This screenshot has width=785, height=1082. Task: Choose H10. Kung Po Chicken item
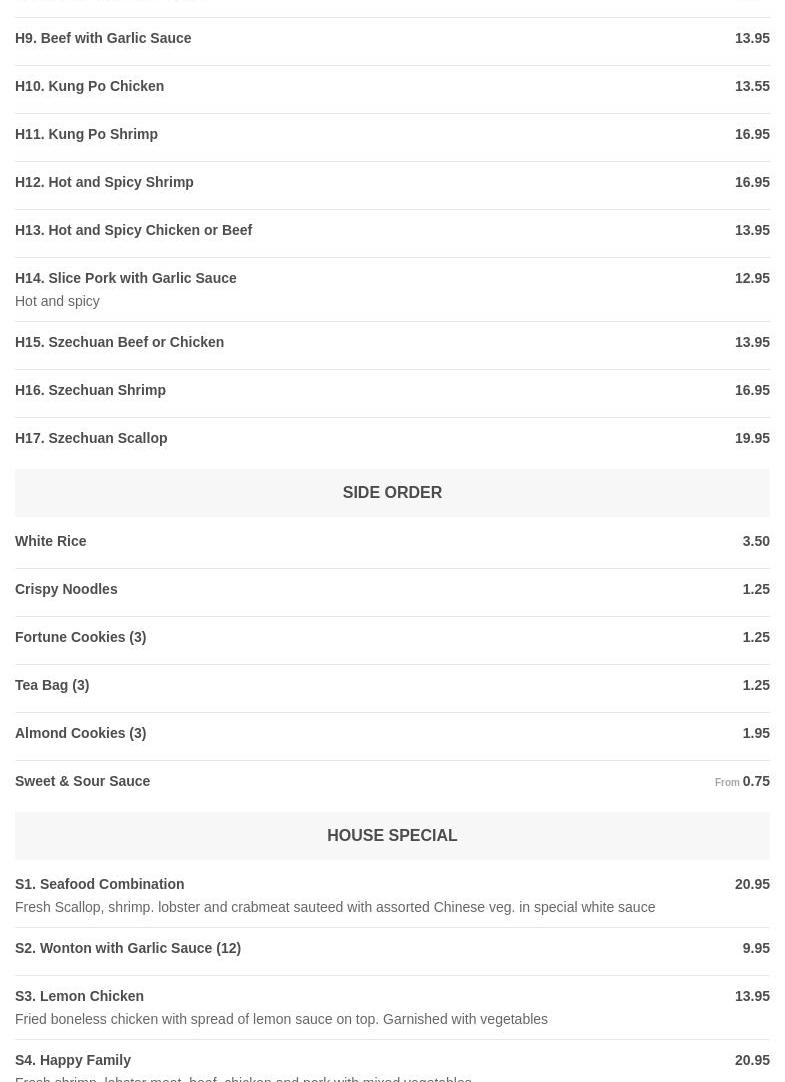(90, 86)
